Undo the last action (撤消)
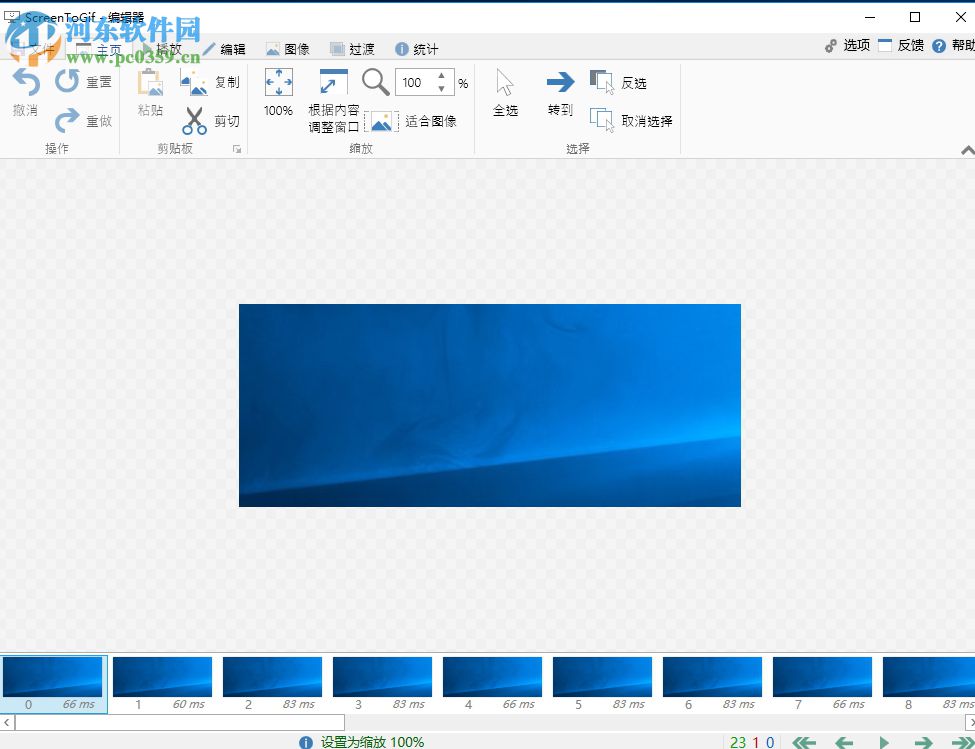The image size is (975, 749). [24, 95]
